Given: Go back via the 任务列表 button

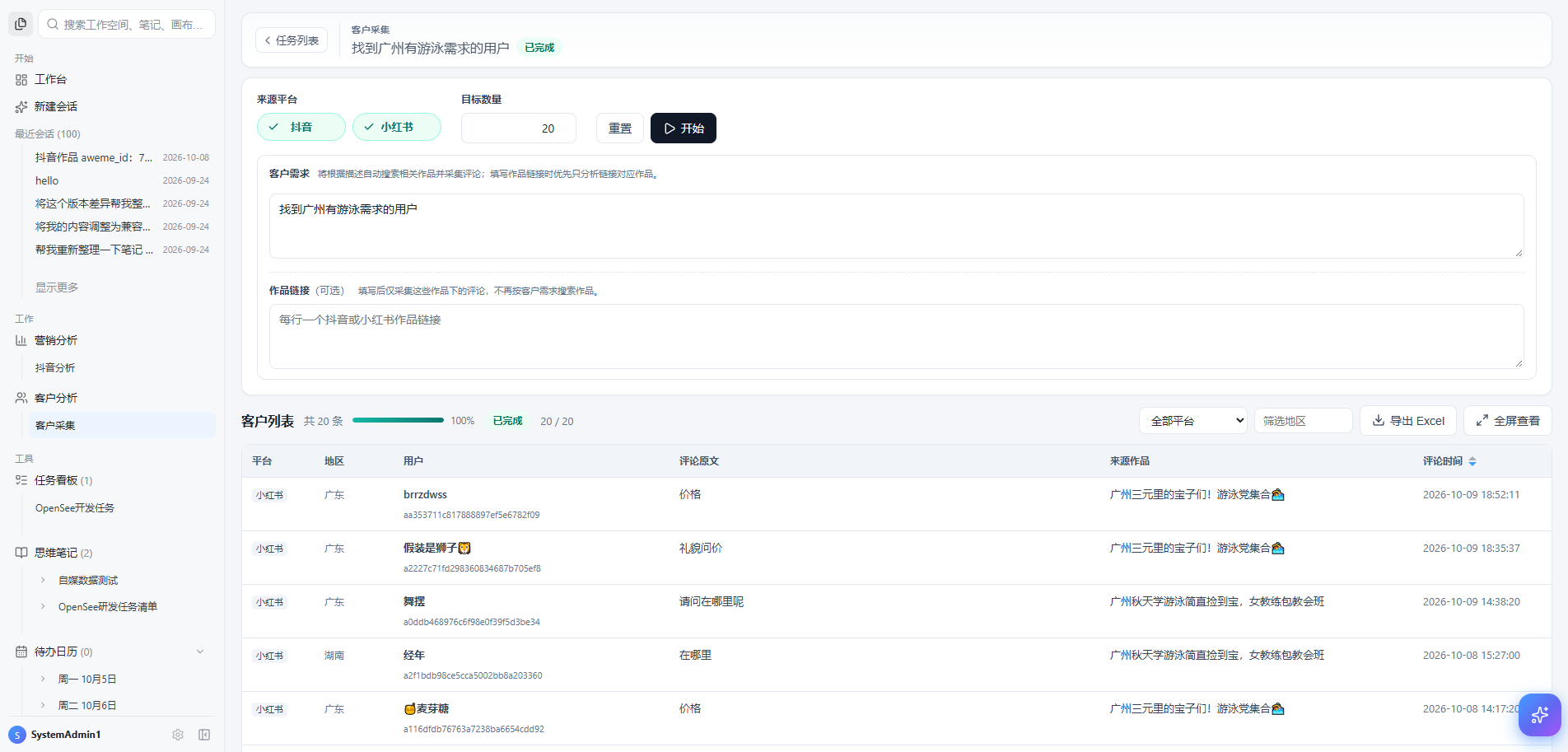Looking at the screenshot, I should coord(292,40).
